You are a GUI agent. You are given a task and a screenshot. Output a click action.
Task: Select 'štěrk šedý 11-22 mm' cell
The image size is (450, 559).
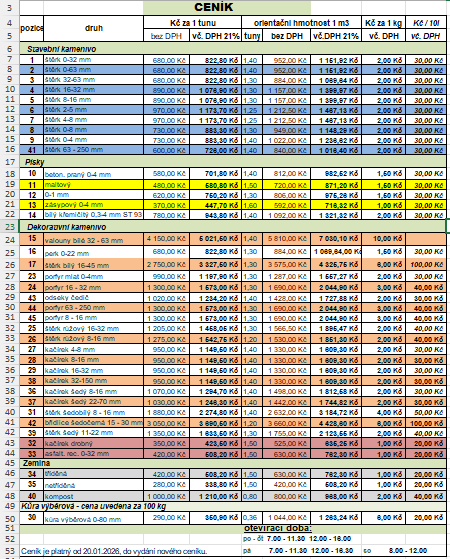[x=93, y=433]
